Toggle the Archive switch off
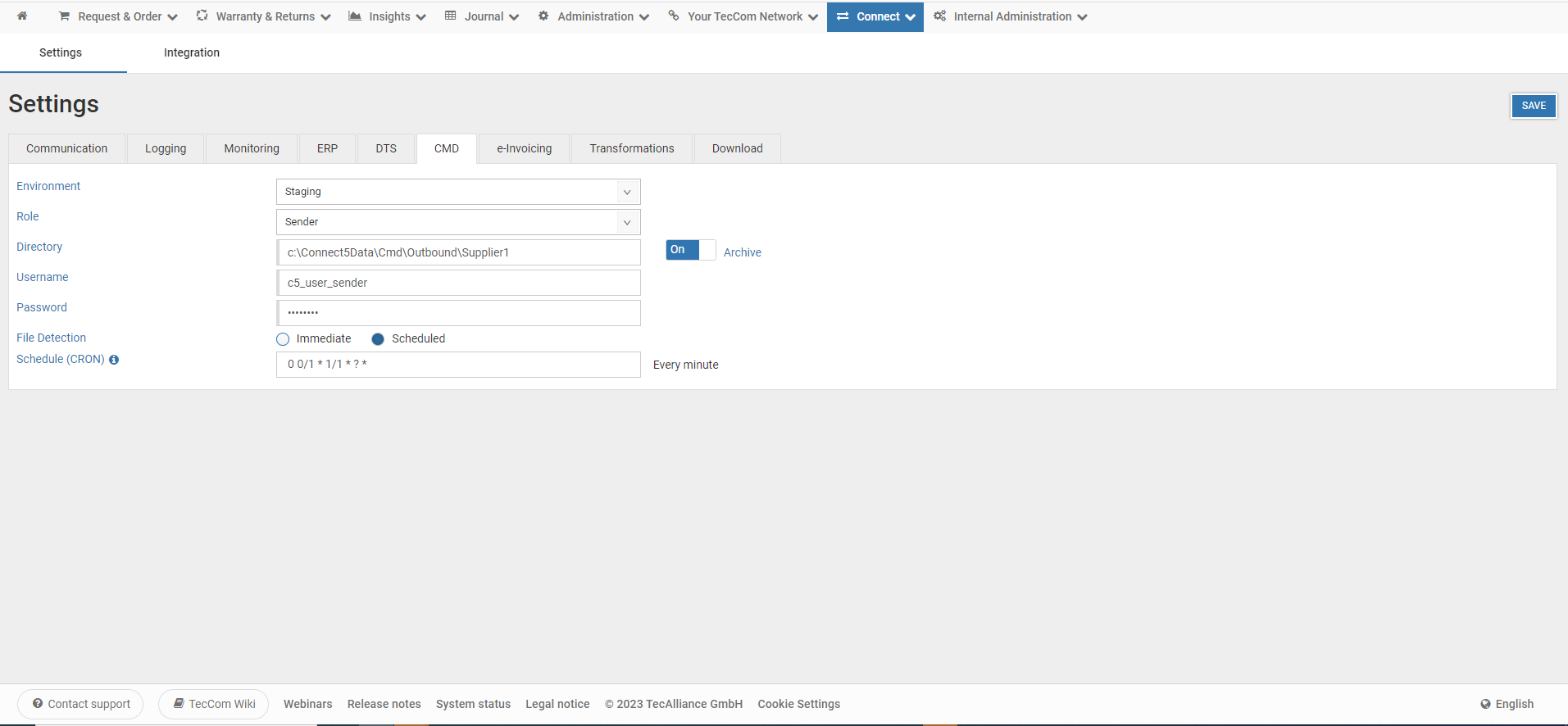The width and height of the screenshot is (1568, 726). tap(690, 250)
